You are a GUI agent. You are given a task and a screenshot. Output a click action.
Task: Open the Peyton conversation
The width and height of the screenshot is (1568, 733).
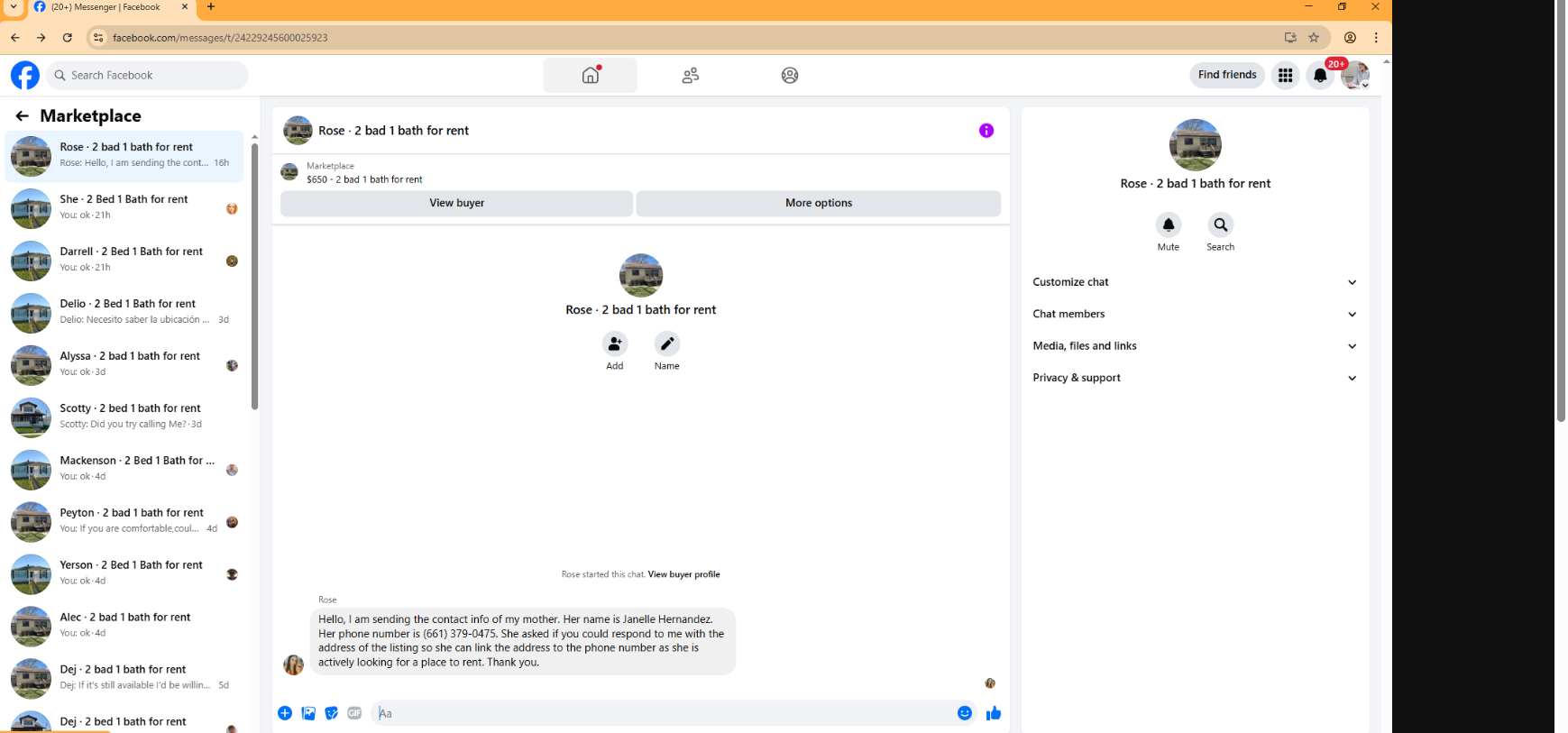point(124,522)
